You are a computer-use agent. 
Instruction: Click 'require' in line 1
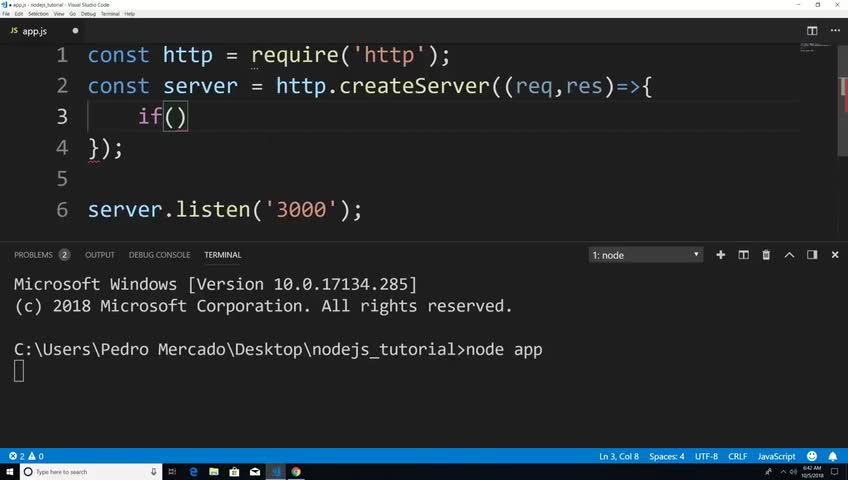coord(295,55)
